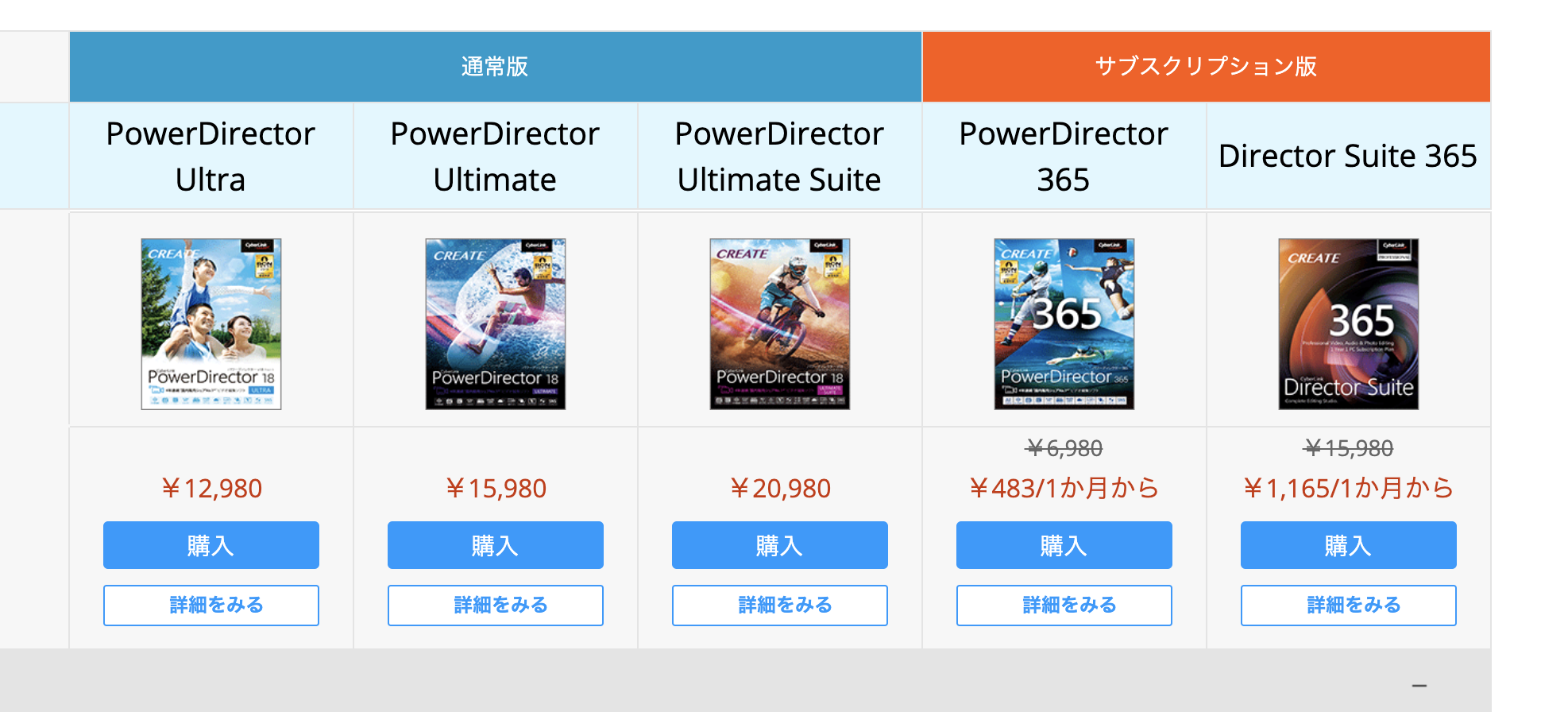
Task: Buy Director Suite 365 using 購入
Action: tap(1349, 545)
